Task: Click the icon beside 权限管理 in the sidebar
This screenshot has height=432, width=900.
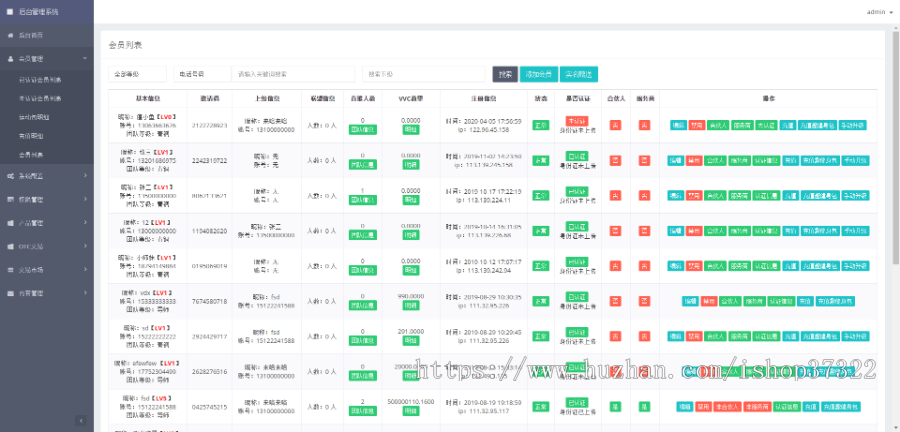Action: [x=11, y=199]
